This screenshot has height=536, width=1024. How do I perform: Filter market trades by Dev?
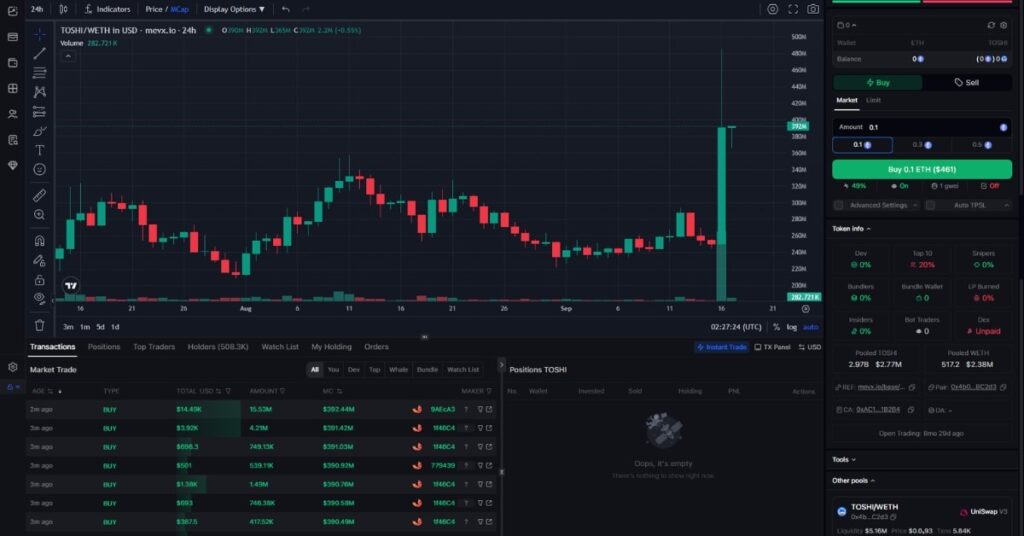[x=354, y=370]
